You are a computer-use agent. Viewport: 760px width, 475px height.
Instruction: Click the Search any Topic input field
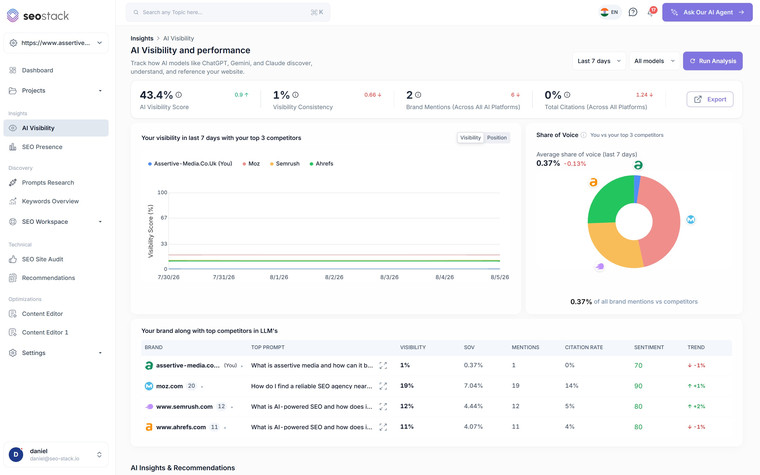pos(228,12)
